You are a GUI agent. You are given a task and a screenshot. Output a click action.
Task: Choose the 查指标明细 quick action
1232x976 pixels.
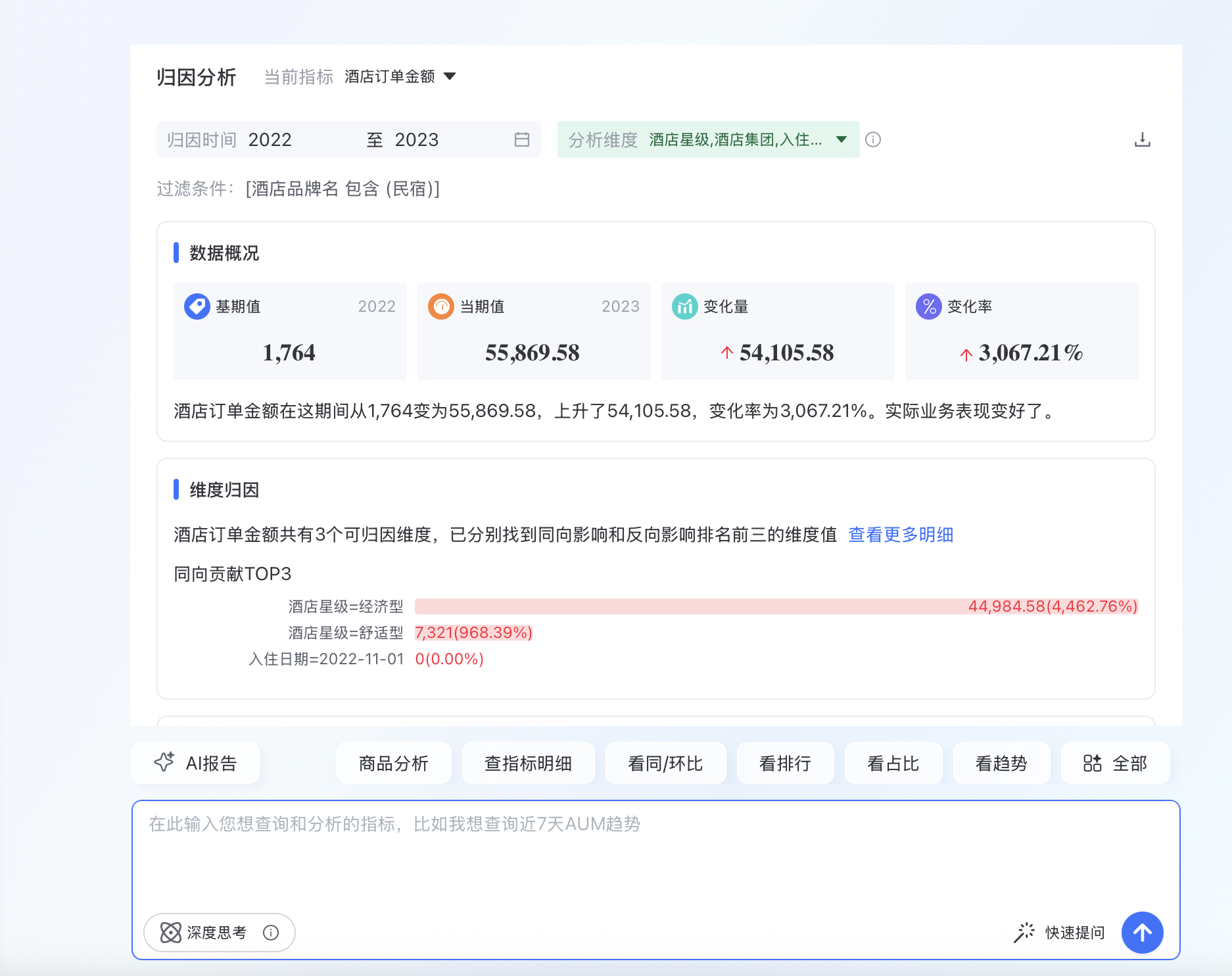(529, 763)
